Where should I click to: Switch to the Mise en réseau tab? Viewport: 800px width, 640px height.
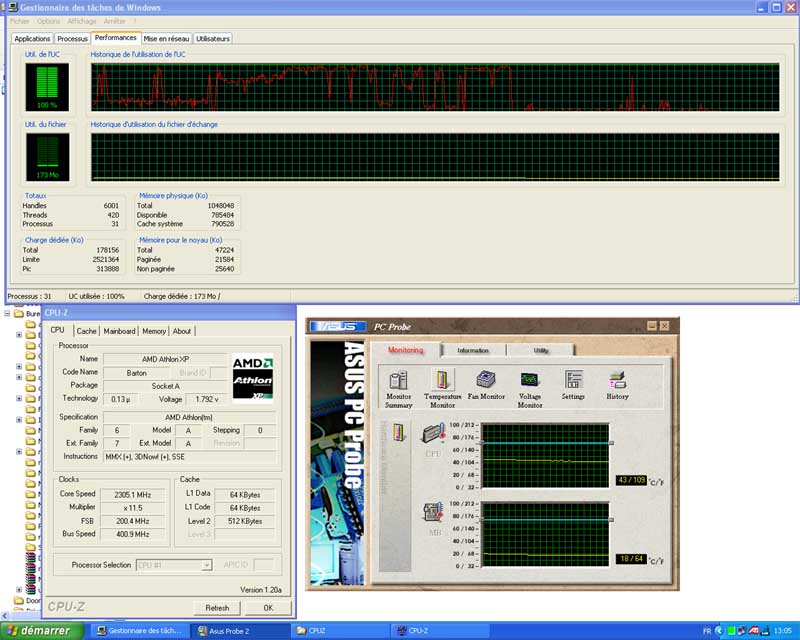166,39
